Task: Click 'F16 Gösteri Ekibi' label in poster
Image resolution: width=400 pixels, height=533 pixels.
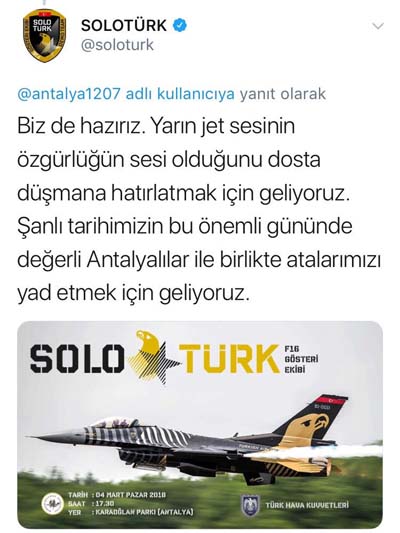Action: click(x=301, y=359)
